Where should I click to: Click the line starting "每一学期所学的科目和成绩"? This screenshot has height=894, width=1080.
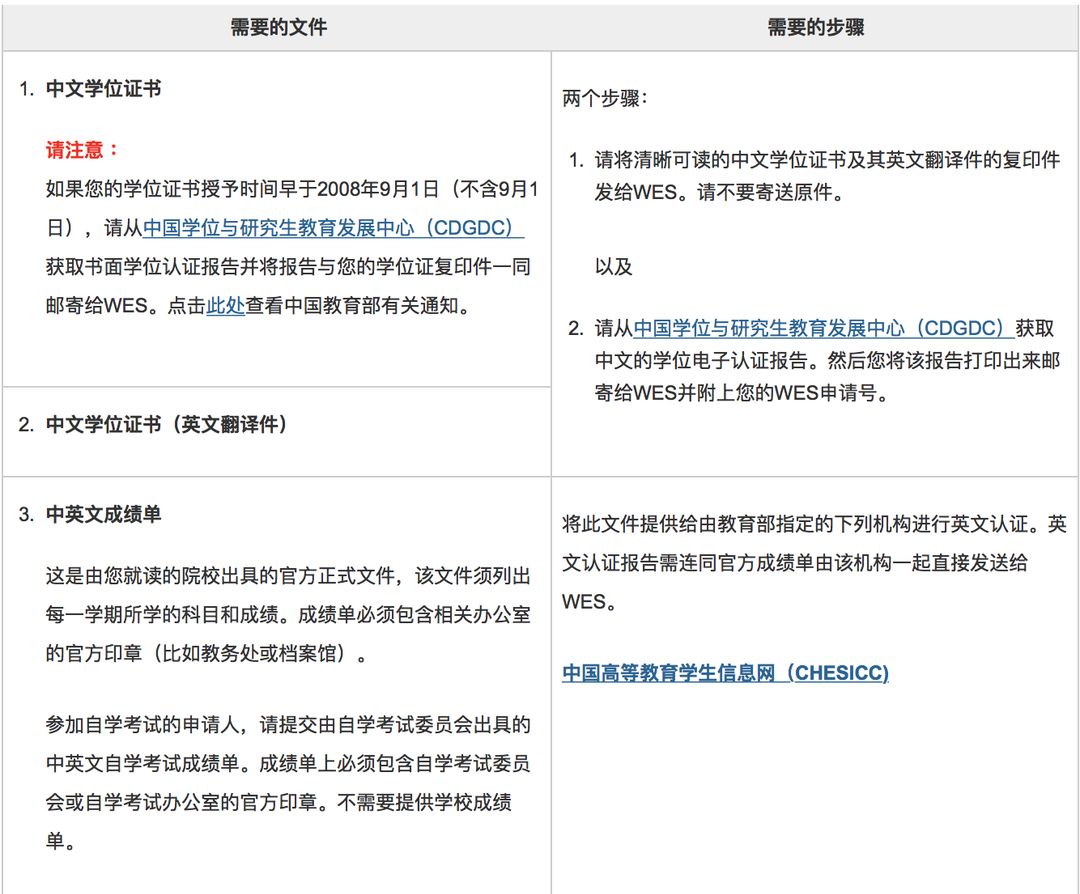[288, 614]
